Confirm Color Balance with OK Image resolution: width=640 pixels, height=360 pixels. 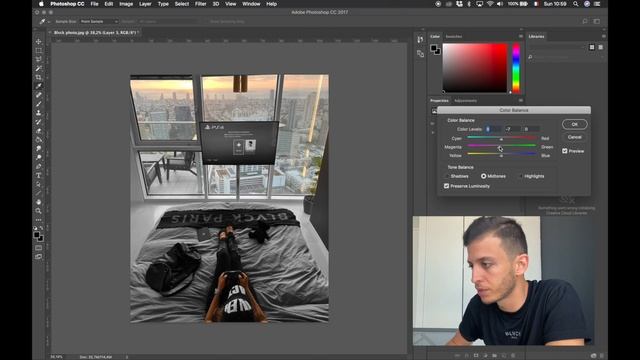(x=574, y=124)
